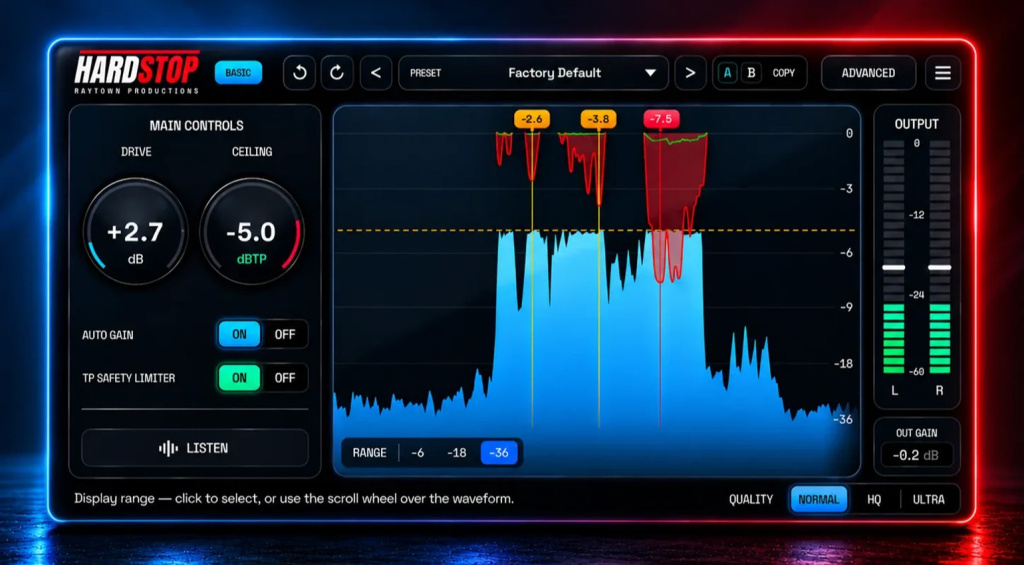Select HQ quality
The width and height of the screenshot is (1024, 565).
[x=874, y=500]
